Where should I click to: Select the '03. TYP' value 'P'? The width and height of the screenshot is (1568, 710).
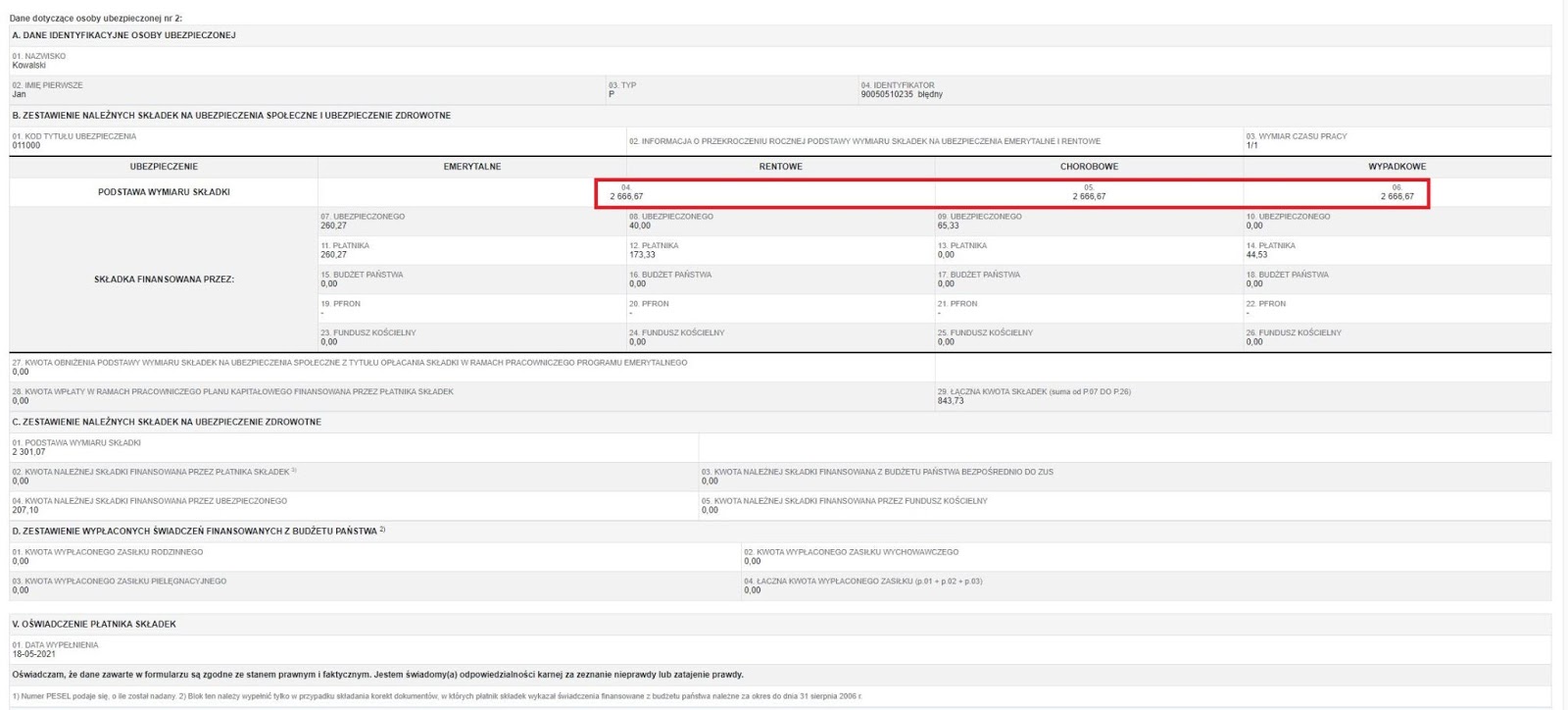coord(612,95)
